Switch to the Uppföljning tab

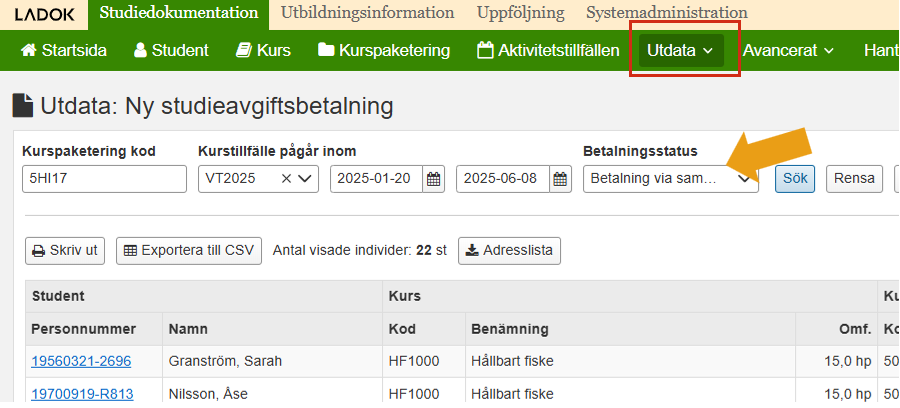pos(521,13)
